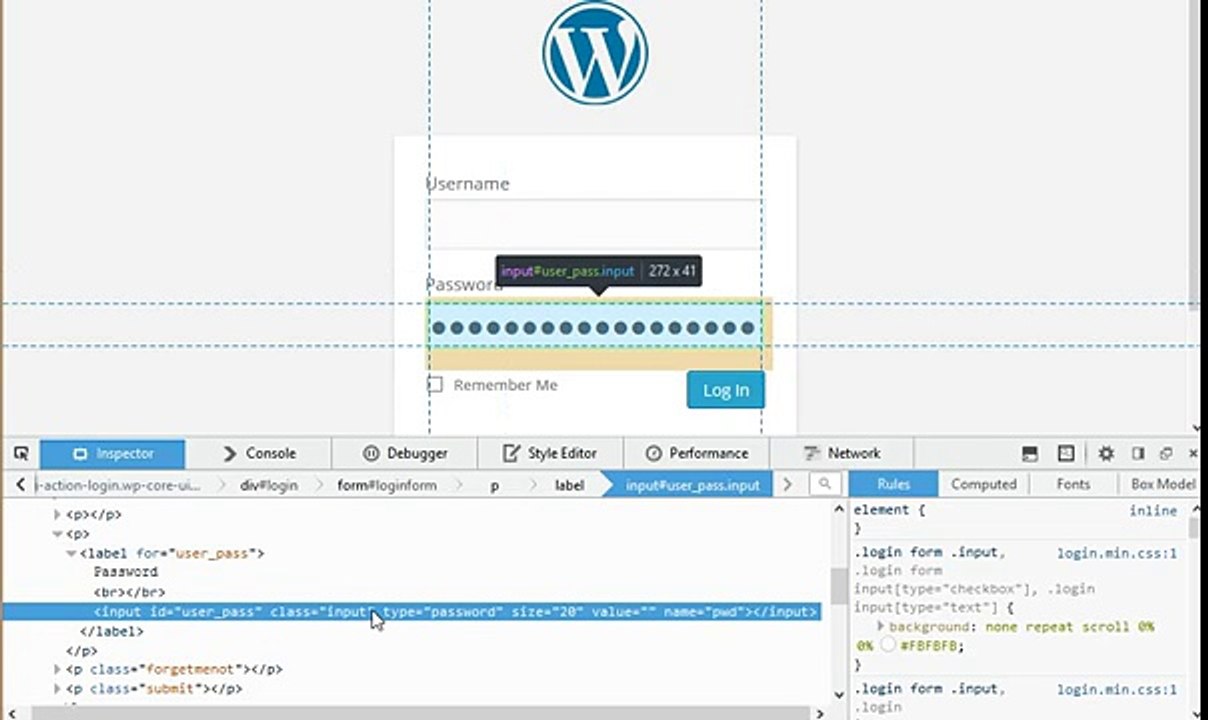
Task: Click markup scrollbar up arrow
Action: click(x=838, y=510)
